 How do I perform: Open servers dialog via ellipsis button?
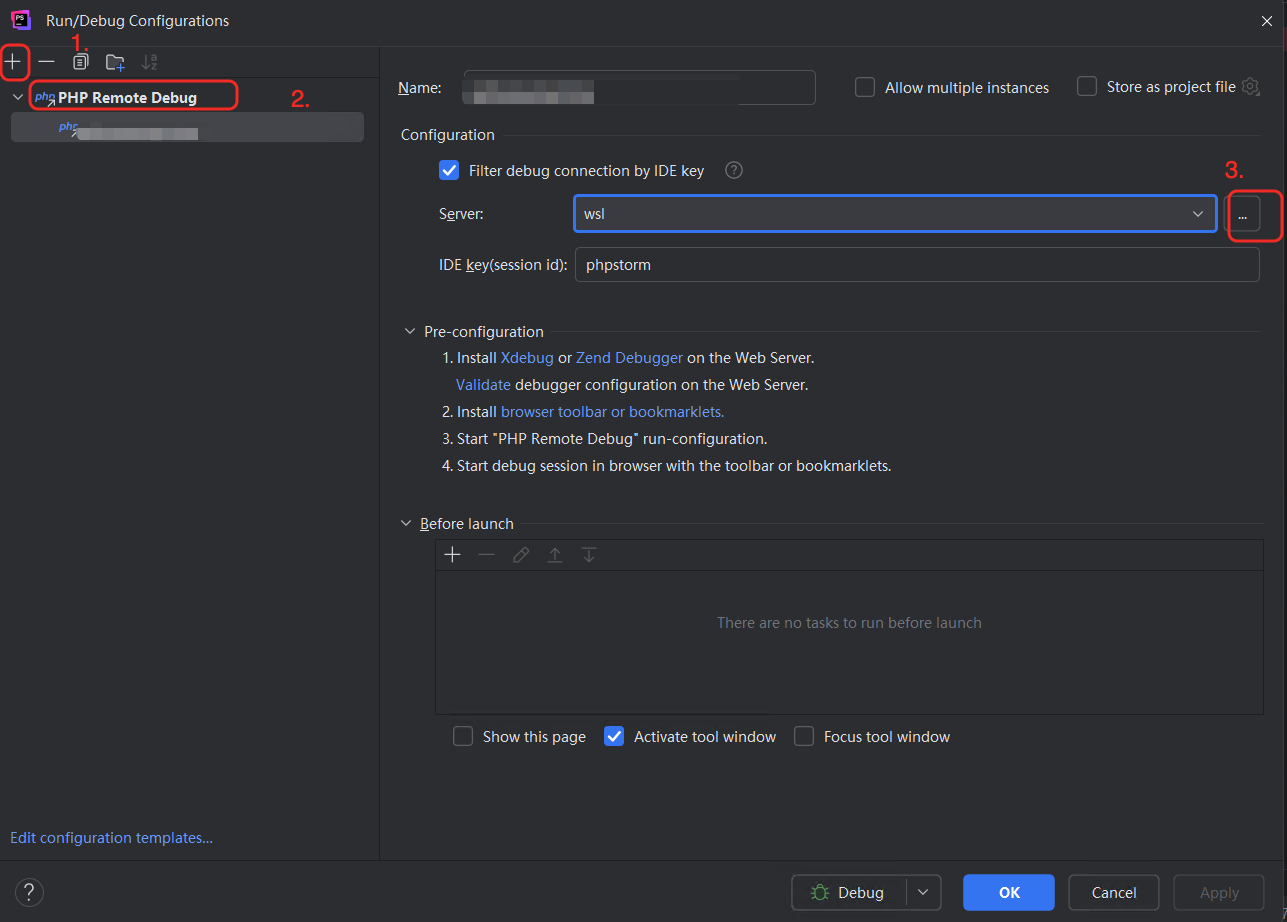tap(1242, 214)
